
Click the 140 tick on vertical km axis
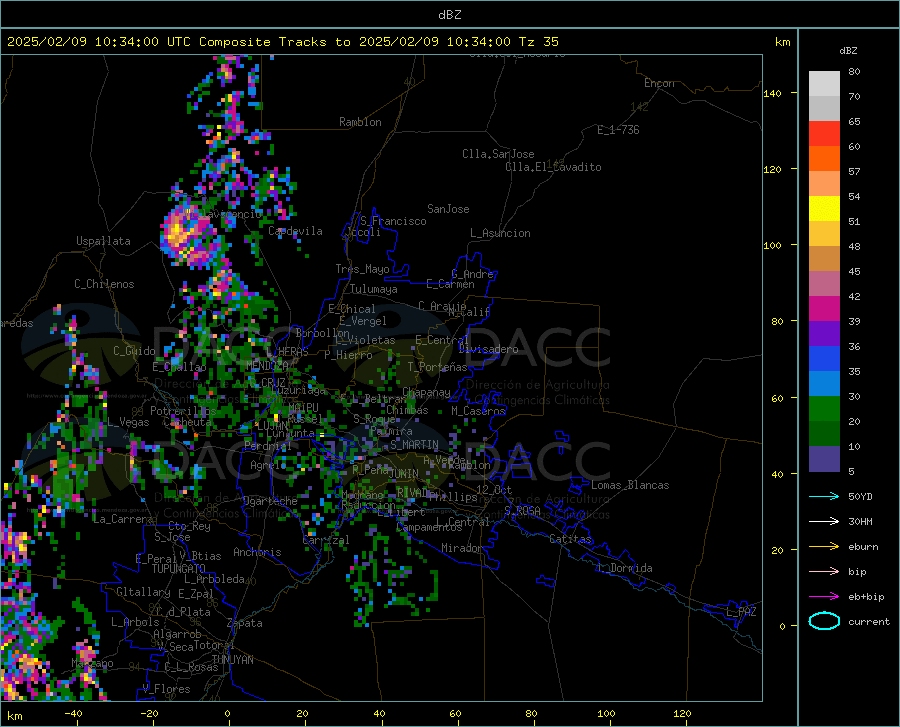[x=772, y=93]
